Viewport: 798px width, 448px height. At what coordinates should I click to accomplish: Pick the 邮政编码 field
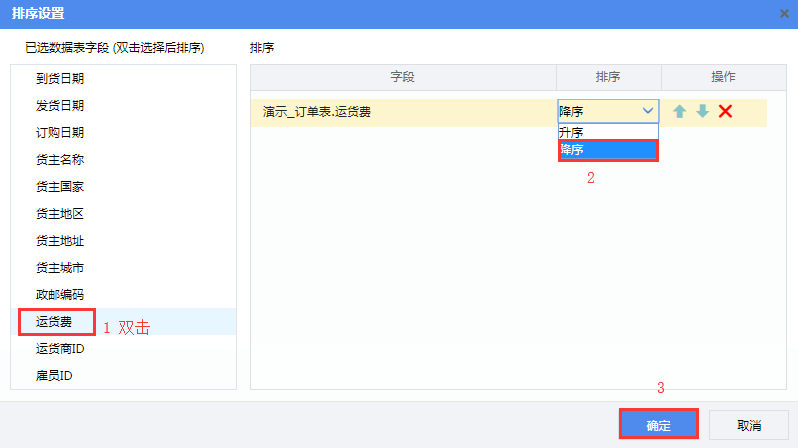coord(60,295)
